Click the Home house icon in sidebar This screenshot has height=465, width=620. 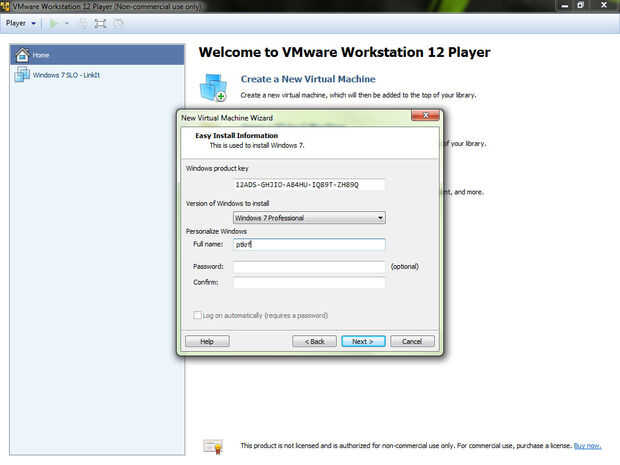(22, 55)
